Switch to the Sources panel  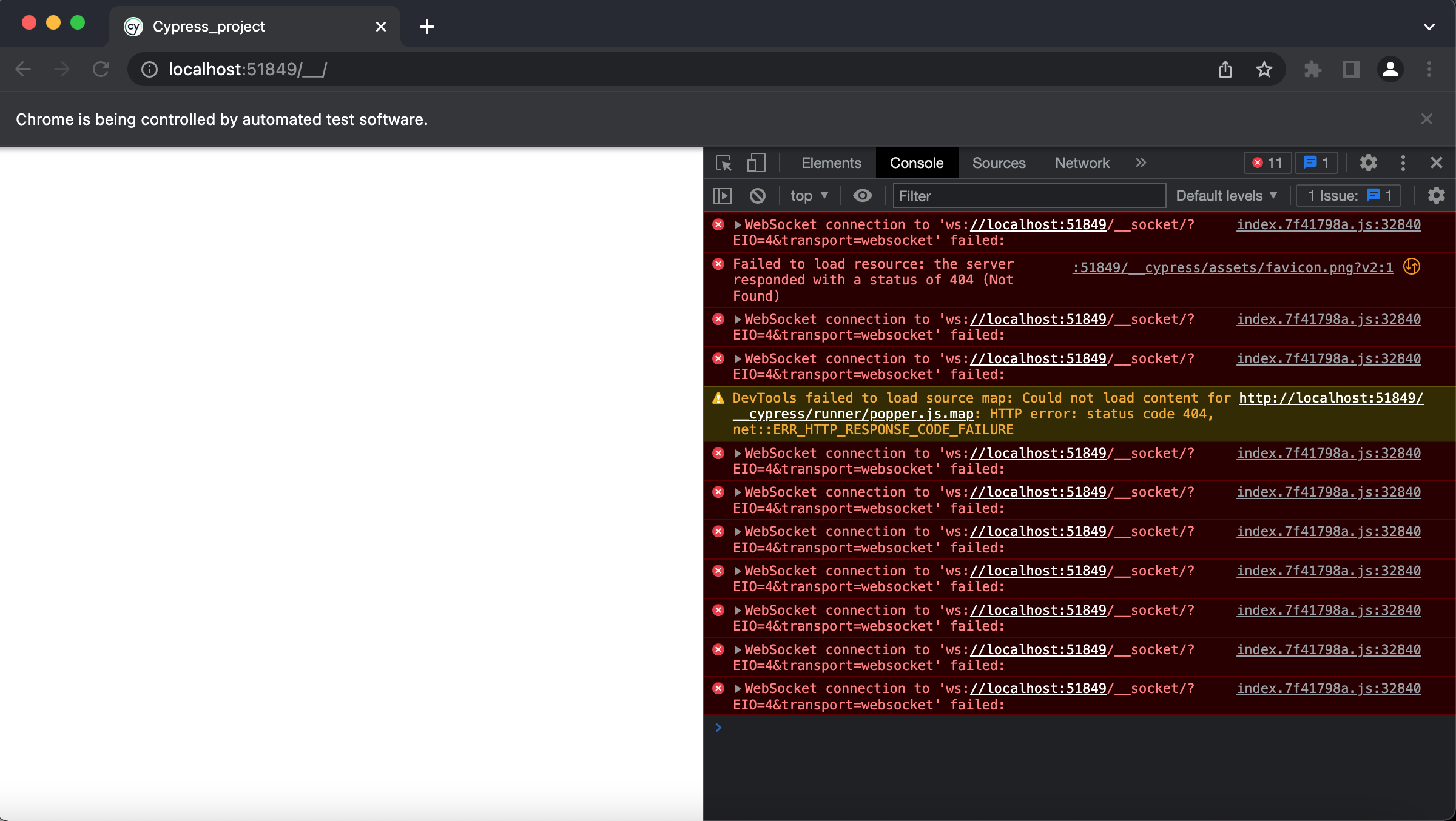[999, 163]
